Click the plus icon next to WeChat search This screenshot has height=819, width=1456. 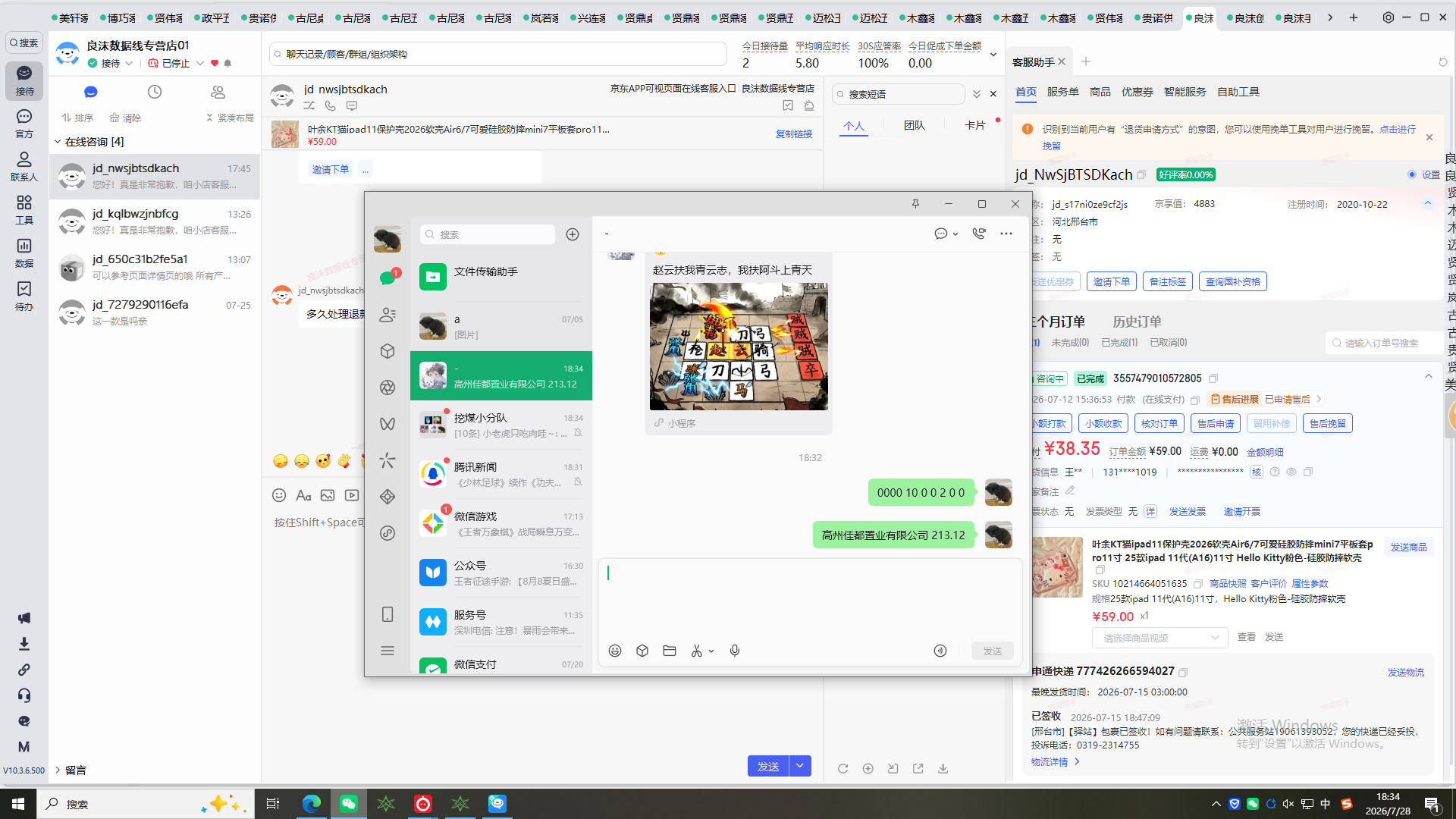[573, 234]
